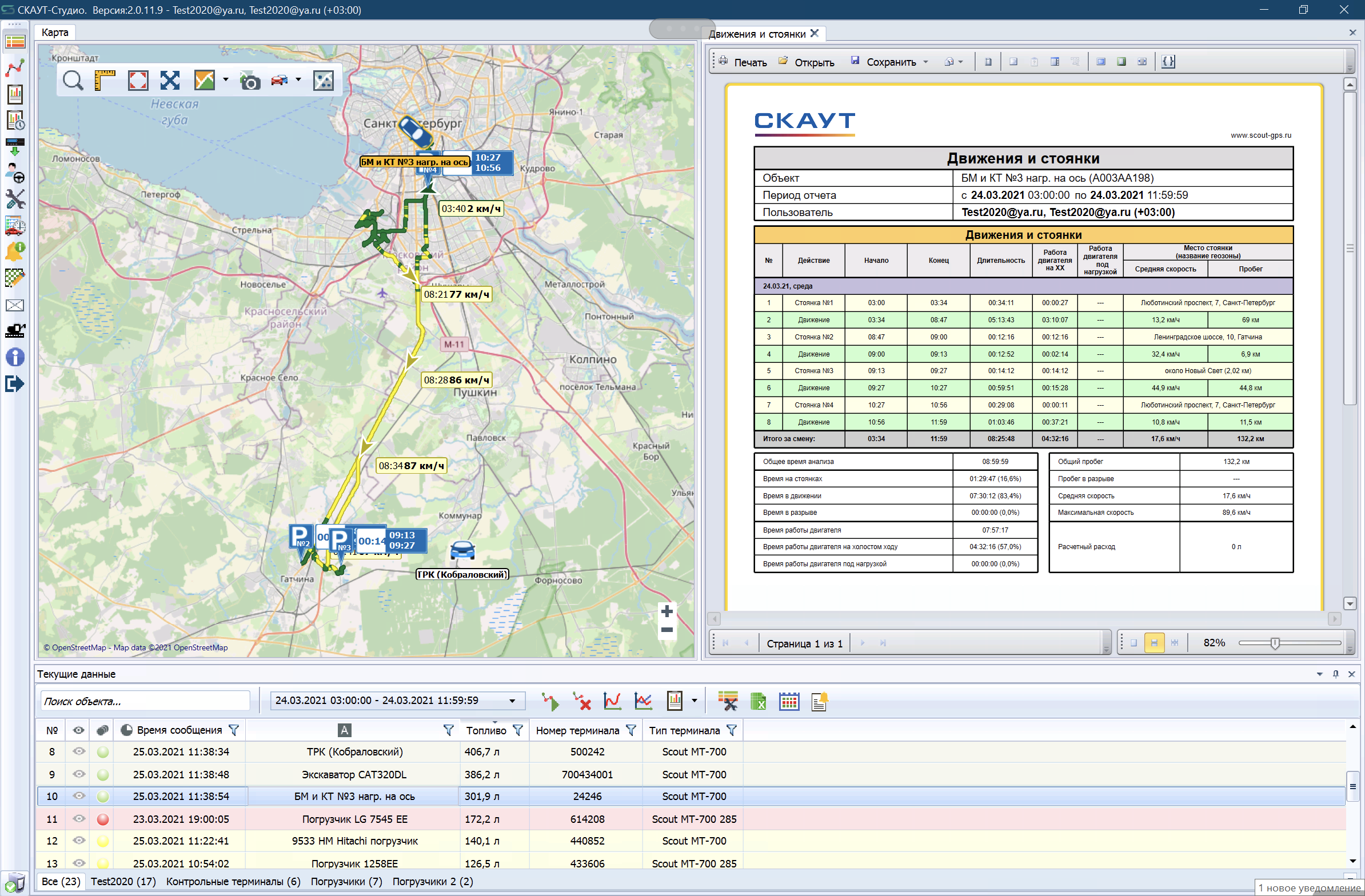Click the Печать print button
The height and width of the screenshot is (896, 1365).
pyautogui.click(x=743, y=62)
